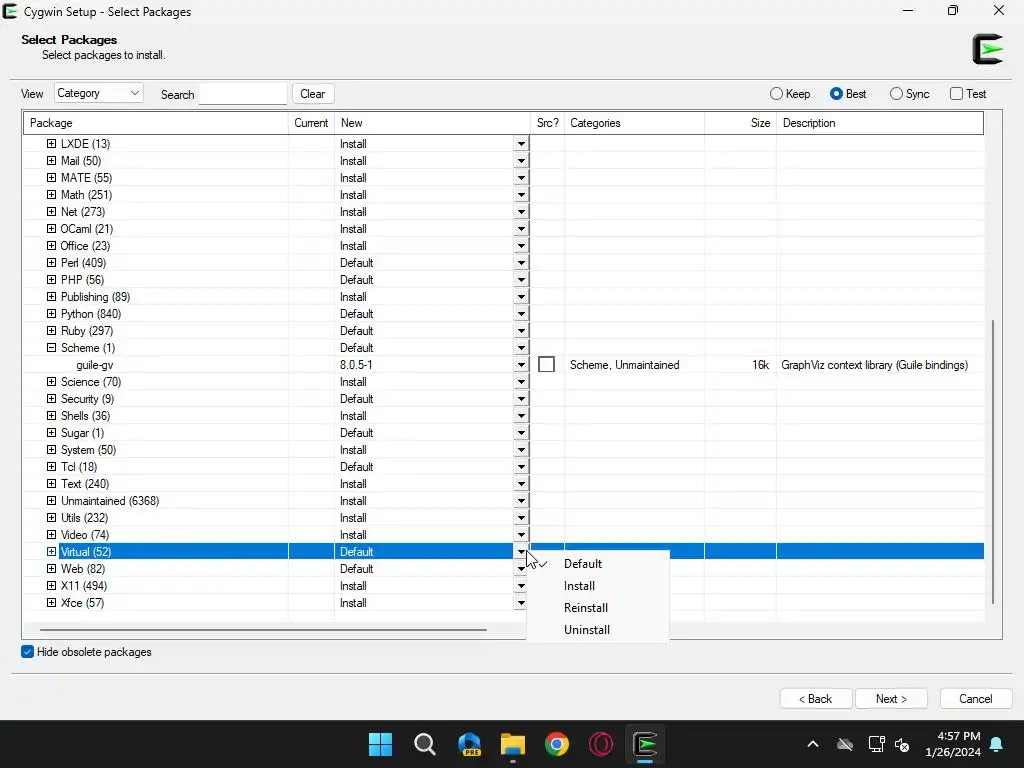
Task: Click the Package column header
Action: [x=156, y=123]
